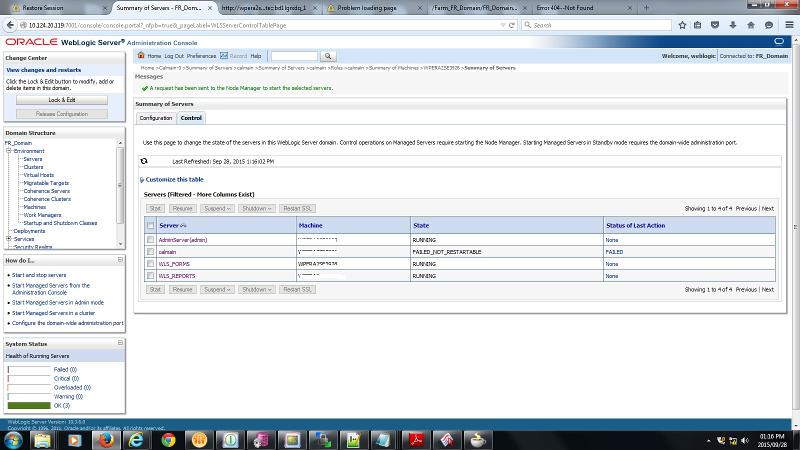
Task: Open Firefox bookmarks list icon
Action: 697,25
